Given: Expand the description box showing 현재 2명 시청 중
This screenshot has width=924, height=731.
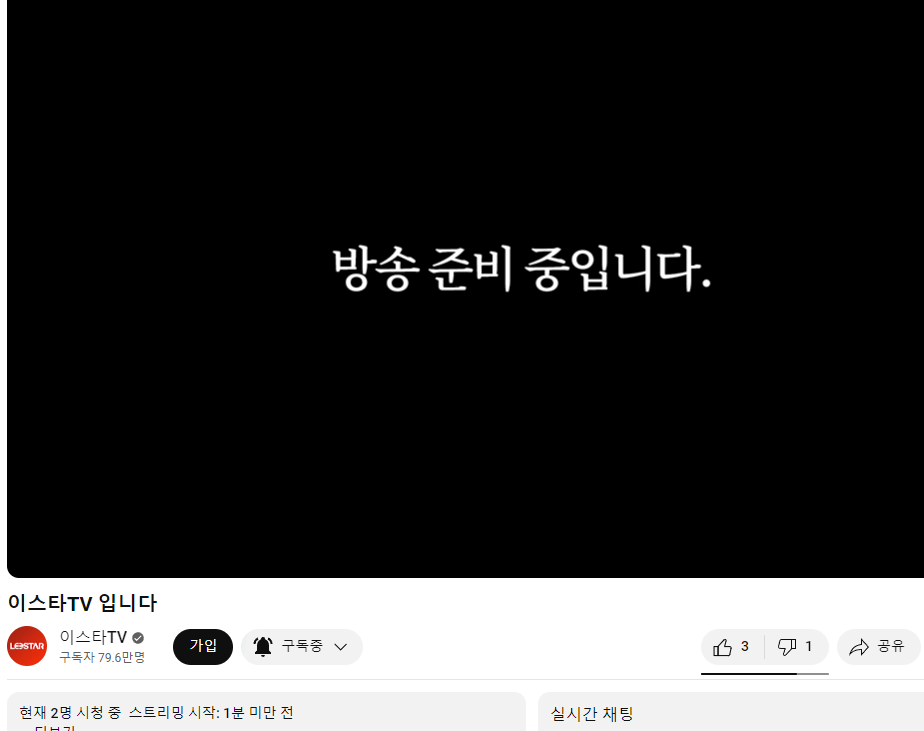Looking at the screenshot, I should (266, 712).
